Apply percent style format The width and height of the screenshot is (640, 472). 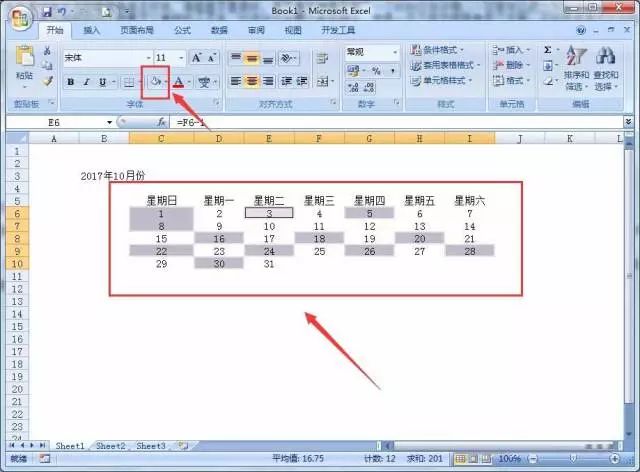click(x=376, y=71)
